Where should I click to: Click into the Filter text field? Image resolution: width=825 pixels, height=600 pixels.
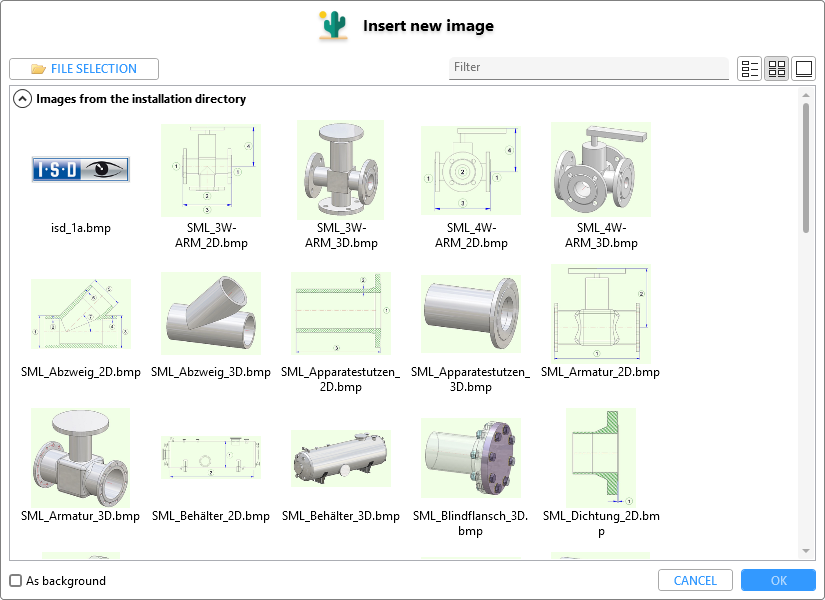point(588,68)
